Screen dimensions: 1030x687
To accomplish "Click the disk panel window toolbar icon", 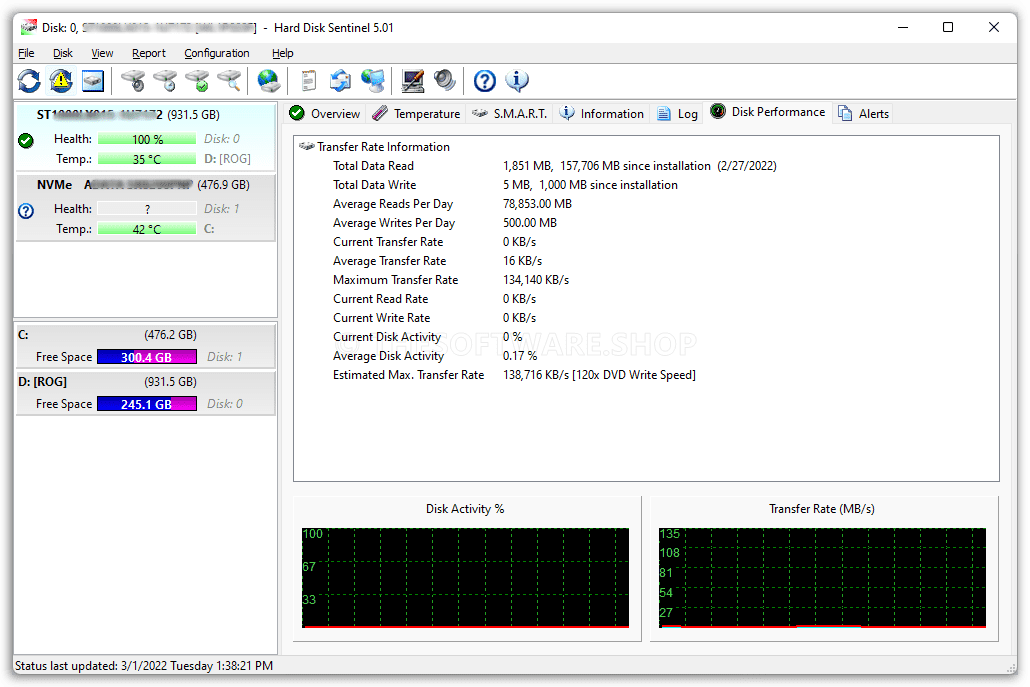I will tap(93, 81).
